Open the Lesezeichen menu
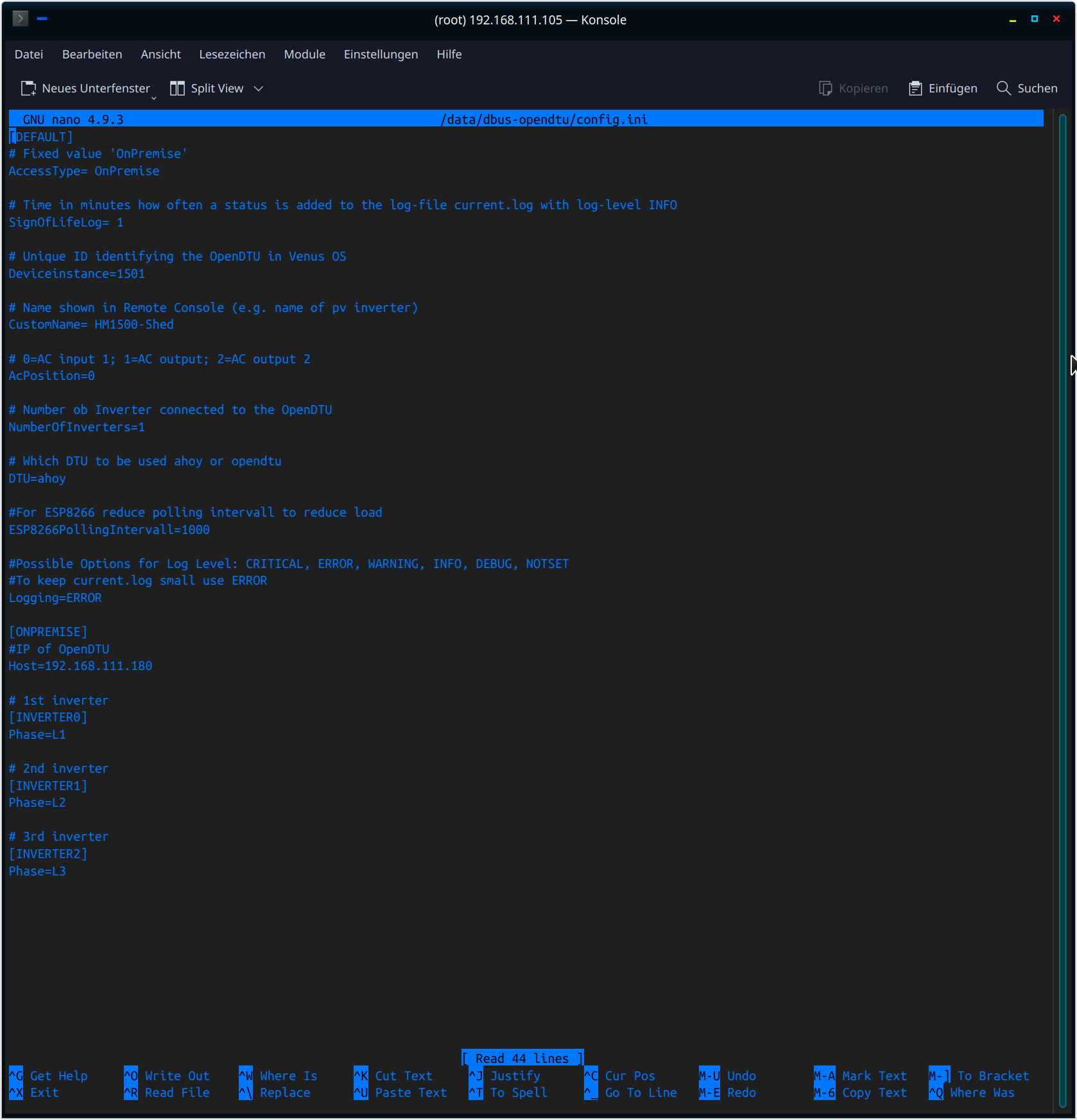1077x1120 pixels. [232, 55]
